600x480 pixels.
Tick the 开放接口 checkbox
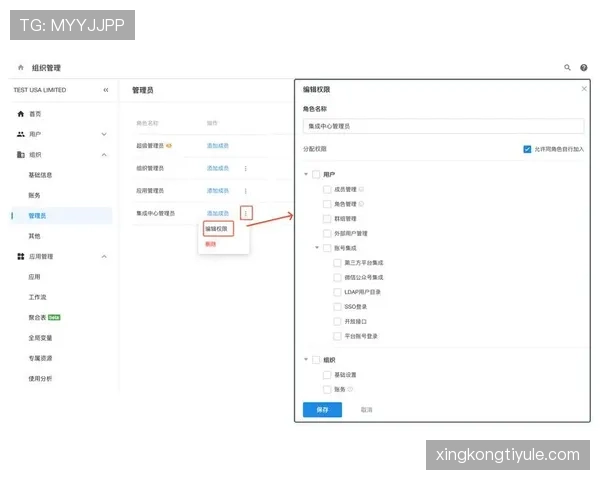point(337,322)
